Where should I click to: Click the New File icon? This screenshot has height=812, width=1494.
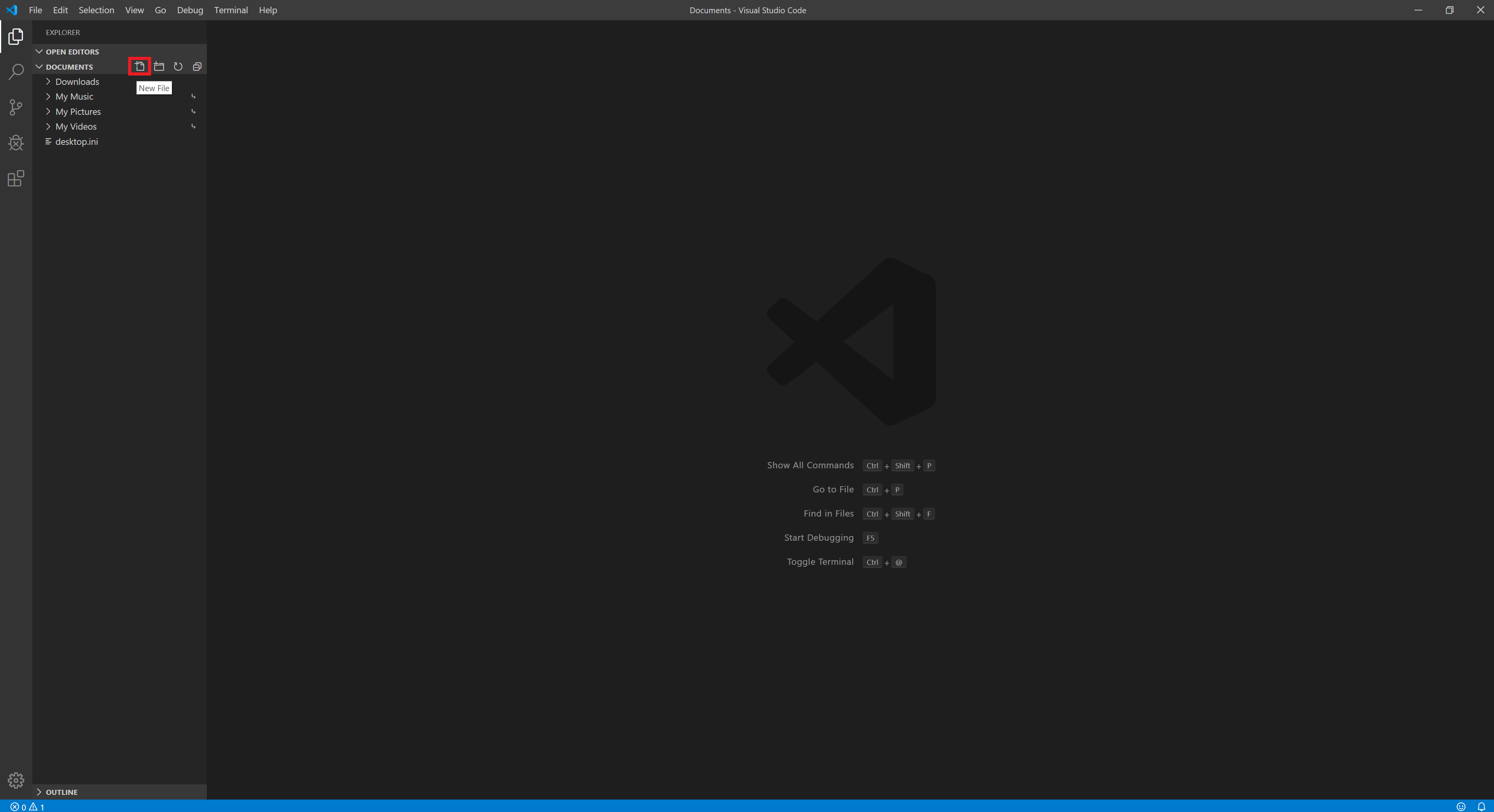coord(140,67)
